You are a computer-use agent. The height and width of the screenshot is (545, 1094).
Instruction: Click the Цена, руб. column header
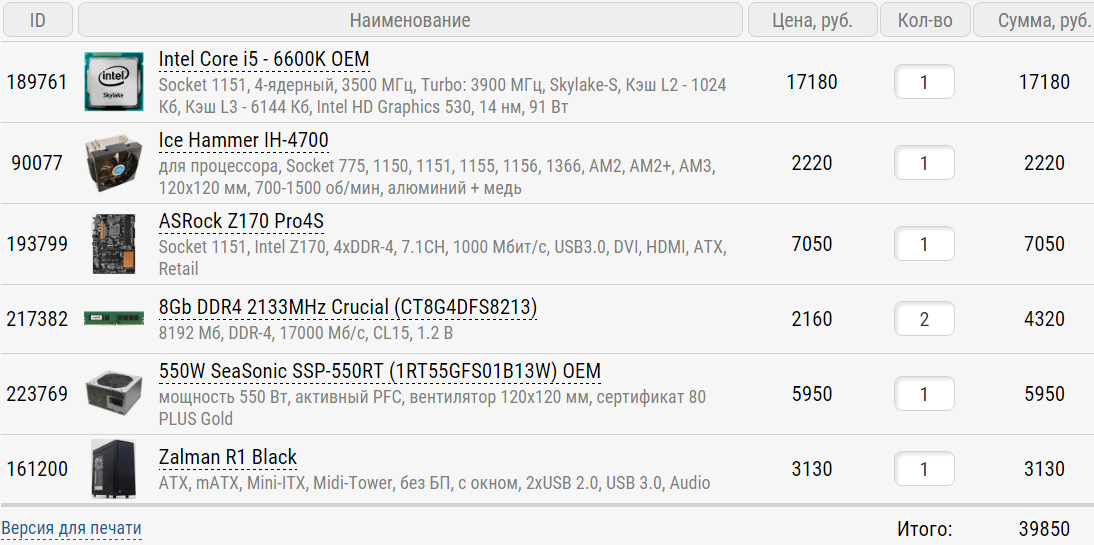[x=812, y=20]
